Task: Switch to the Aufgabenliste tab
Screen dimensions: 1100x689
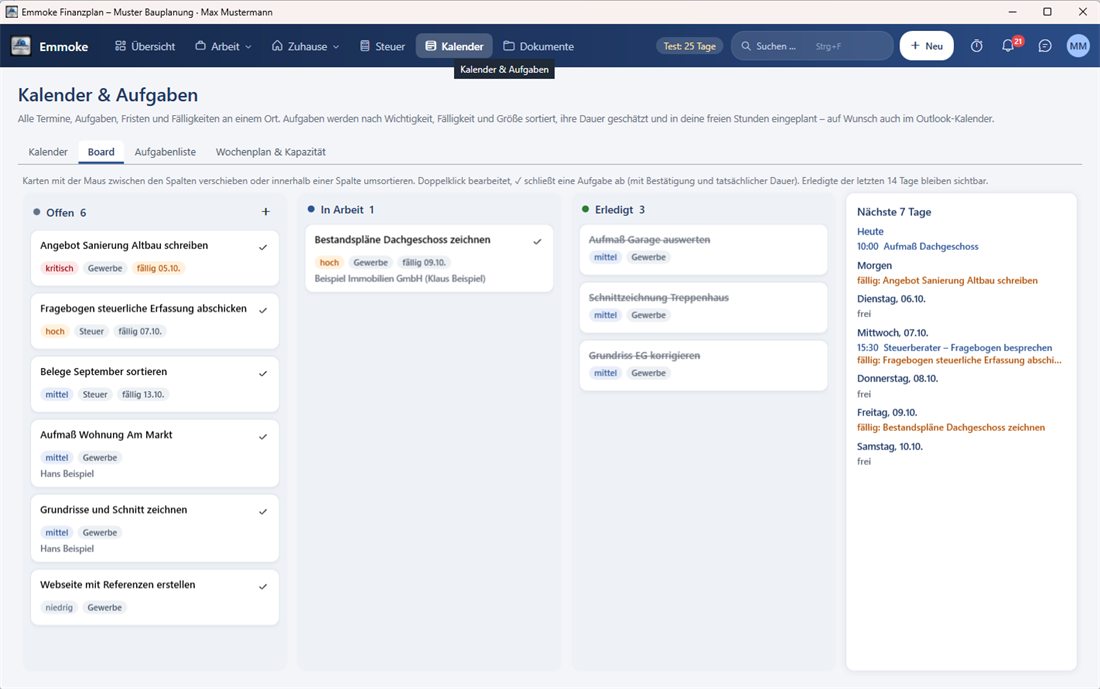Action: click(x=165, y=152)
